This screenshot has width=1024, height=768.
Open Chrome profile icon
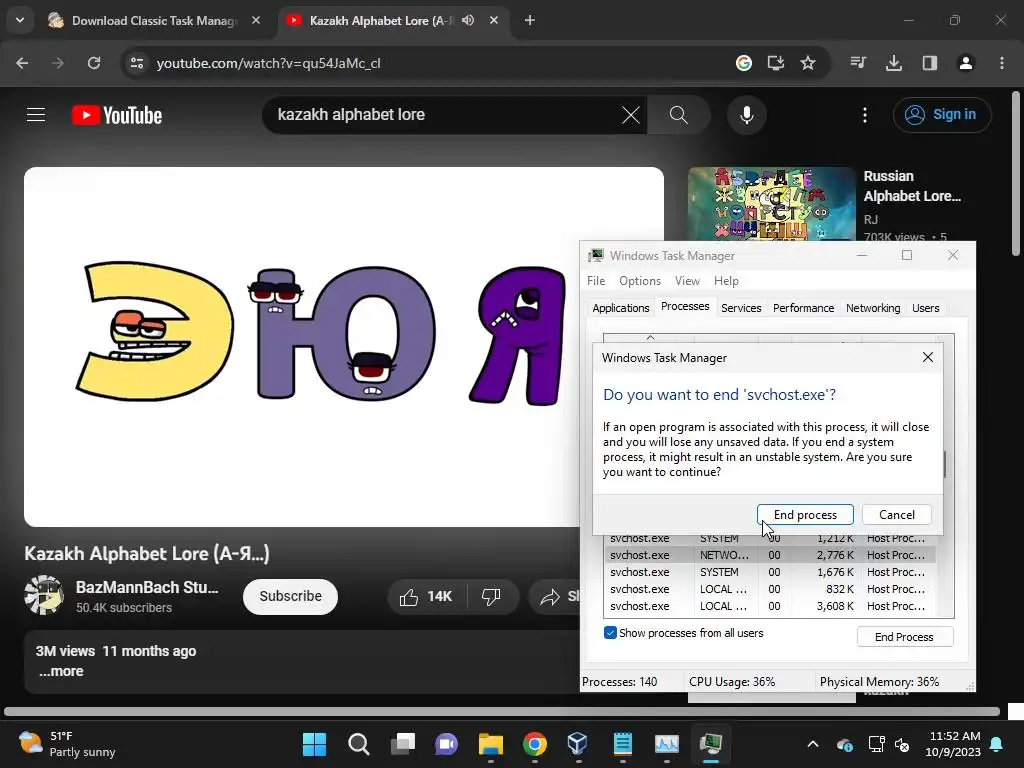[966, 63]
